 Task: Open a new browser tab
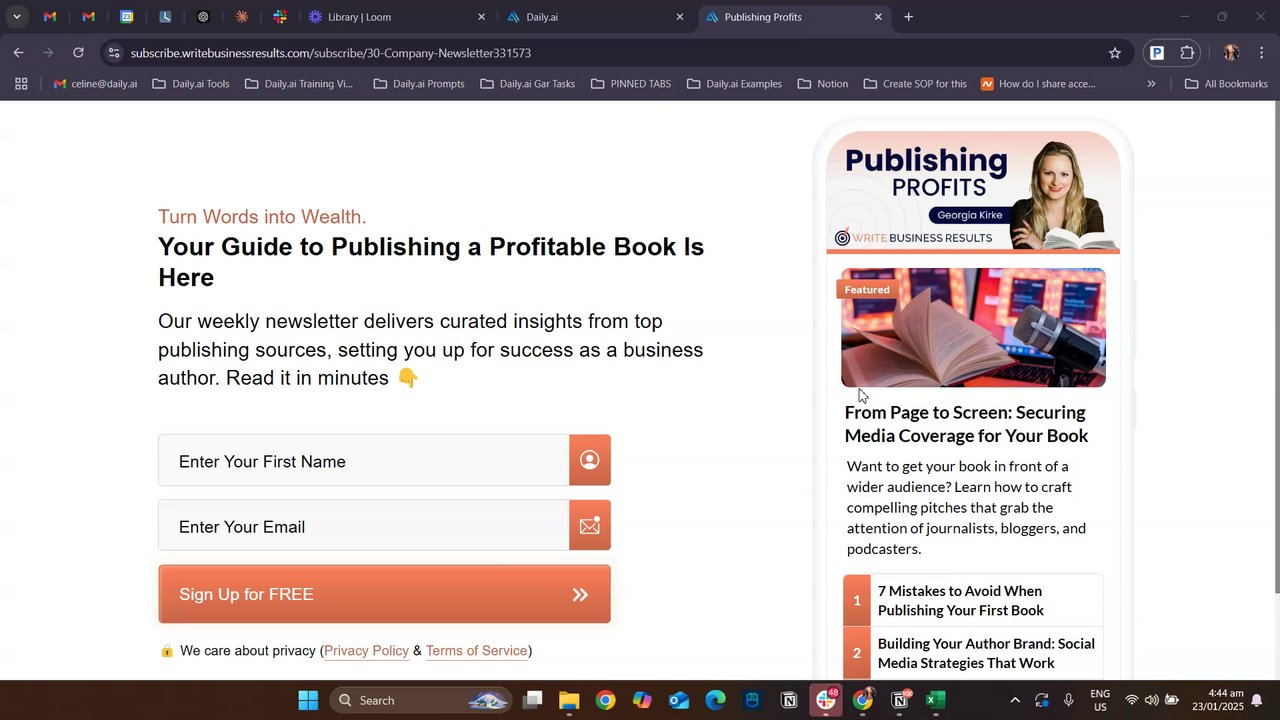point(908,17)
